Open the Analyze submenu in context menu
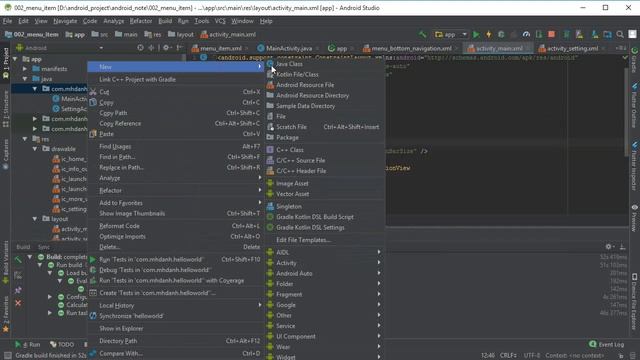640x360 pixels. pyautogui.click(x=176, y=178)
